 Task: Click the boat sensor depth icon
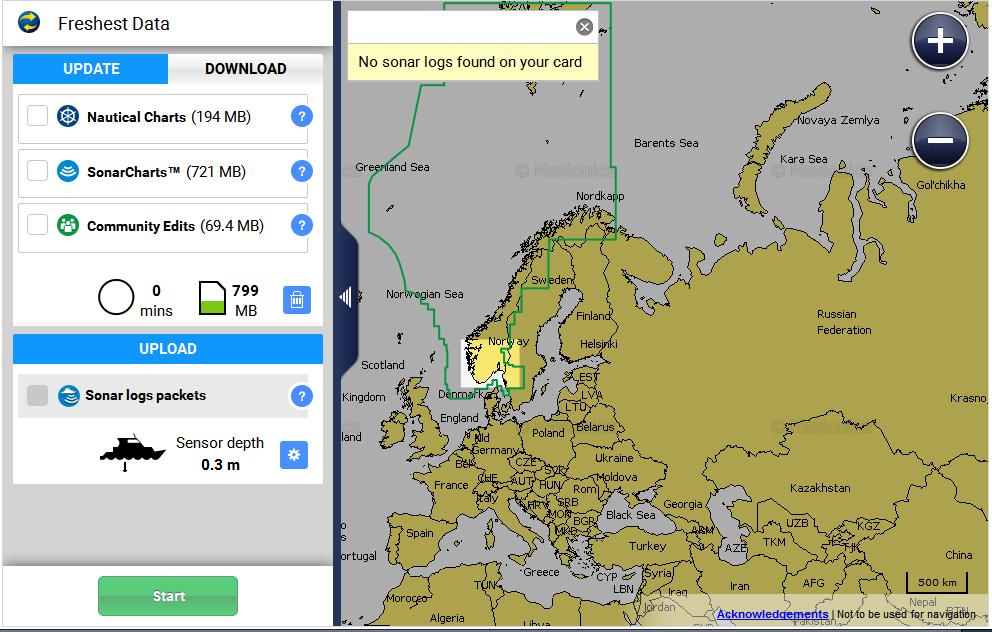[x=132, y=452]
